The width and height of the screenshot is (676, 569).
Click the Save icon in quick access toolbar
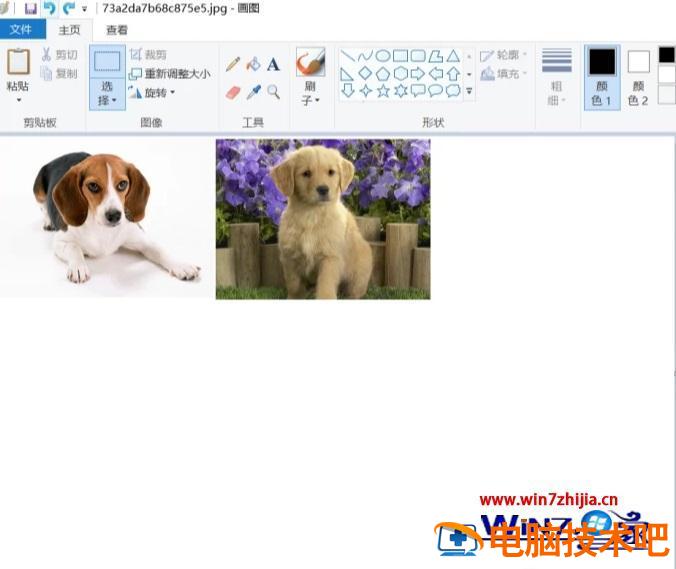coord(31,8)
